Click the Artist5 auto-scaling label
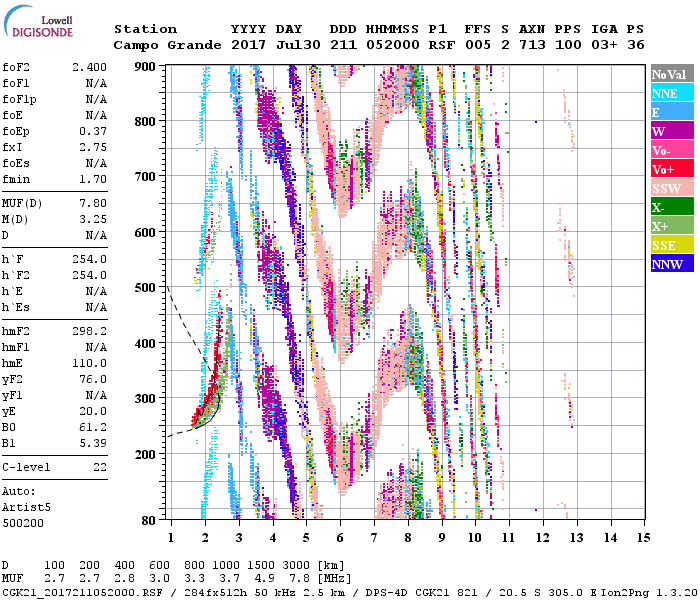Screen dimensions: 700x600 26,507
